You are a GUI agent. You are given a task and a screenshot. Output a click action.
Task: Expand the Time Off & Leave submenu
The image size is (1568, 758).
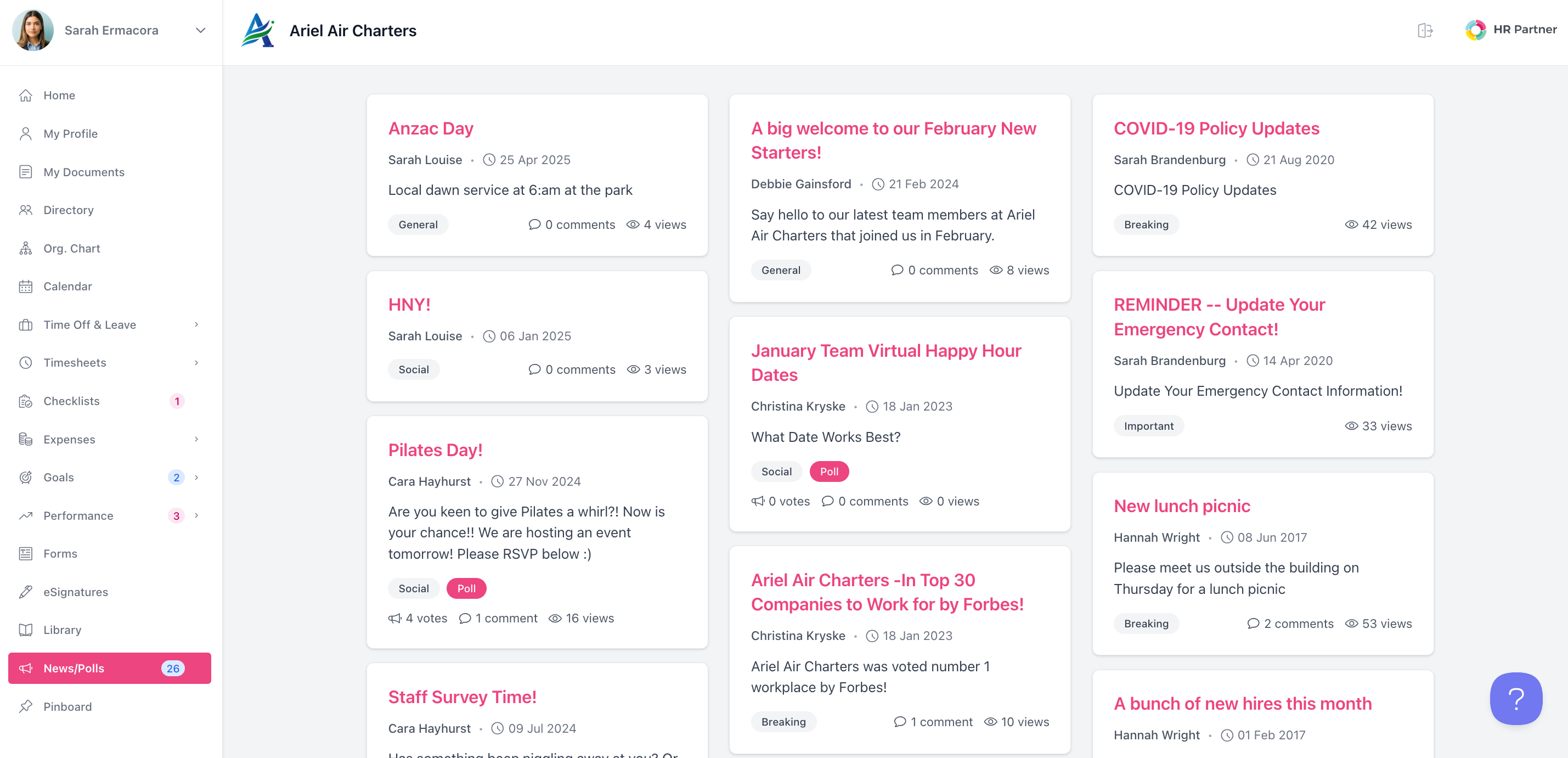pos(196,324)
